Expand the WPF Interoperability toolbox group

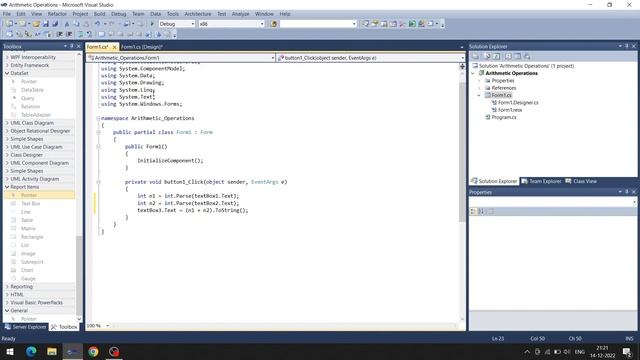tap(7, 58)
